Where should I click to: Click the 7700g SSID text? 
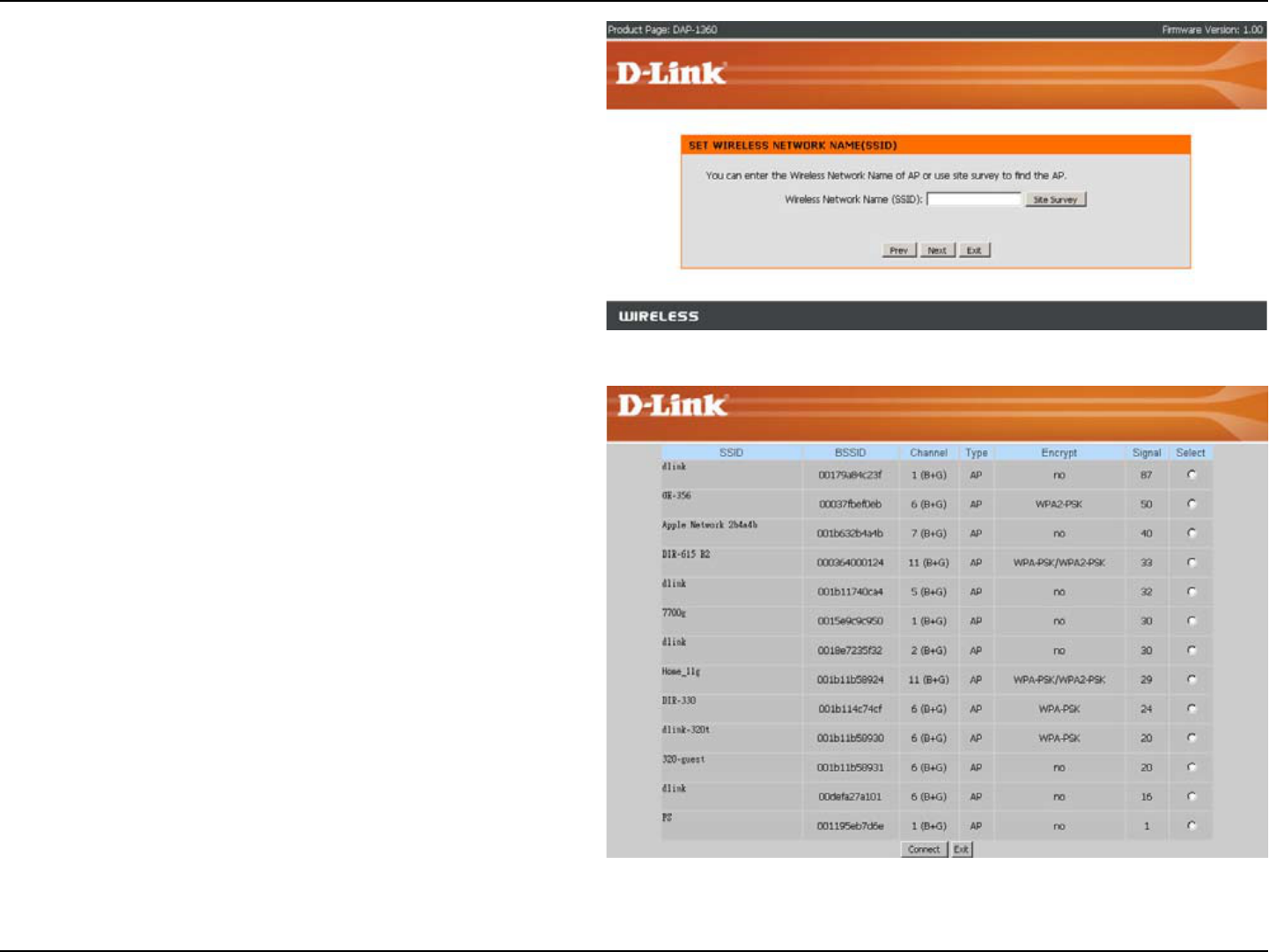(674, 613)
